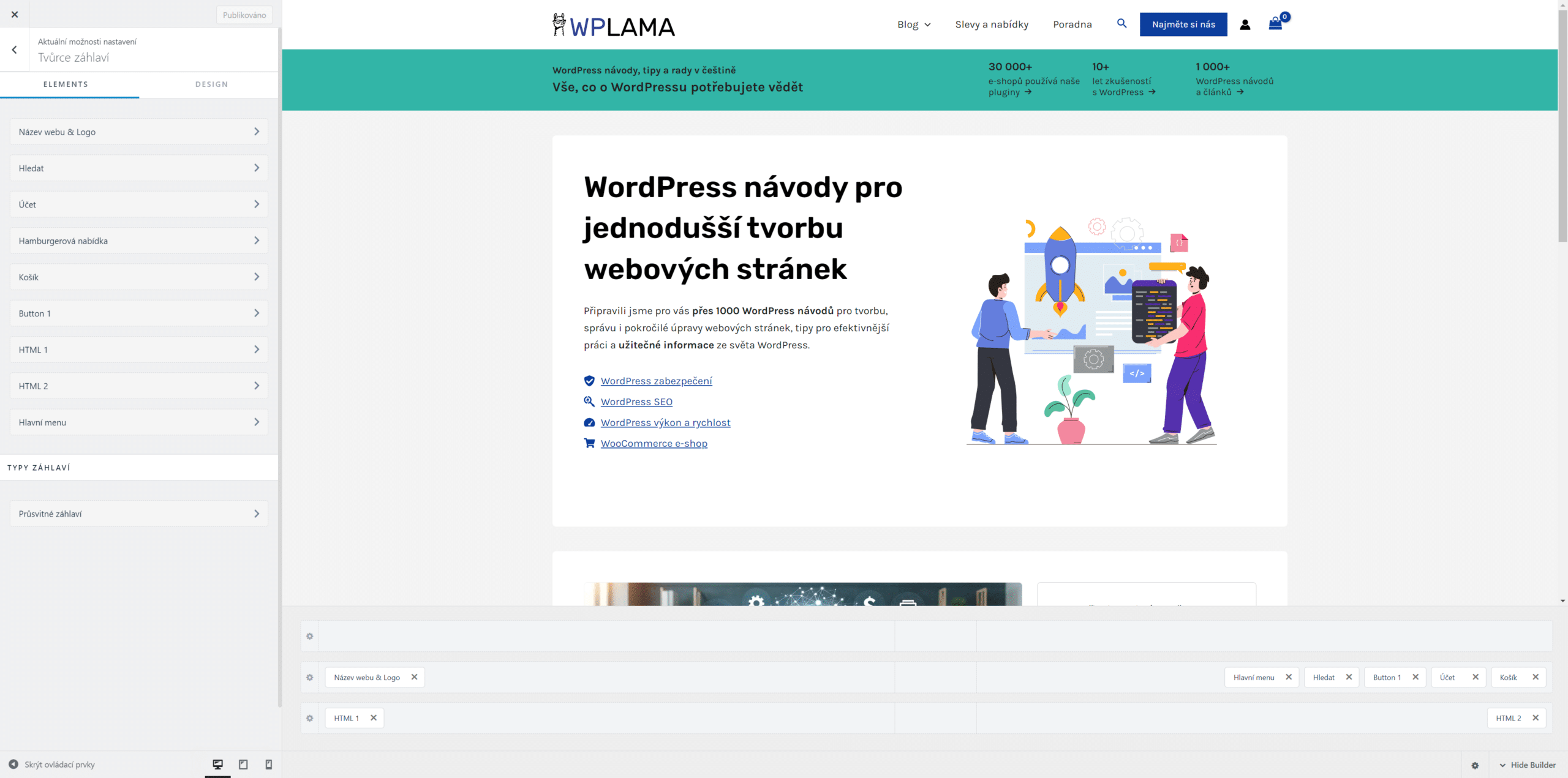Remove HTML 1 item from builder row
Image resolution: width=1568 pixels, height=778 pixels.
pyautogui.click(x=374, y=718)
